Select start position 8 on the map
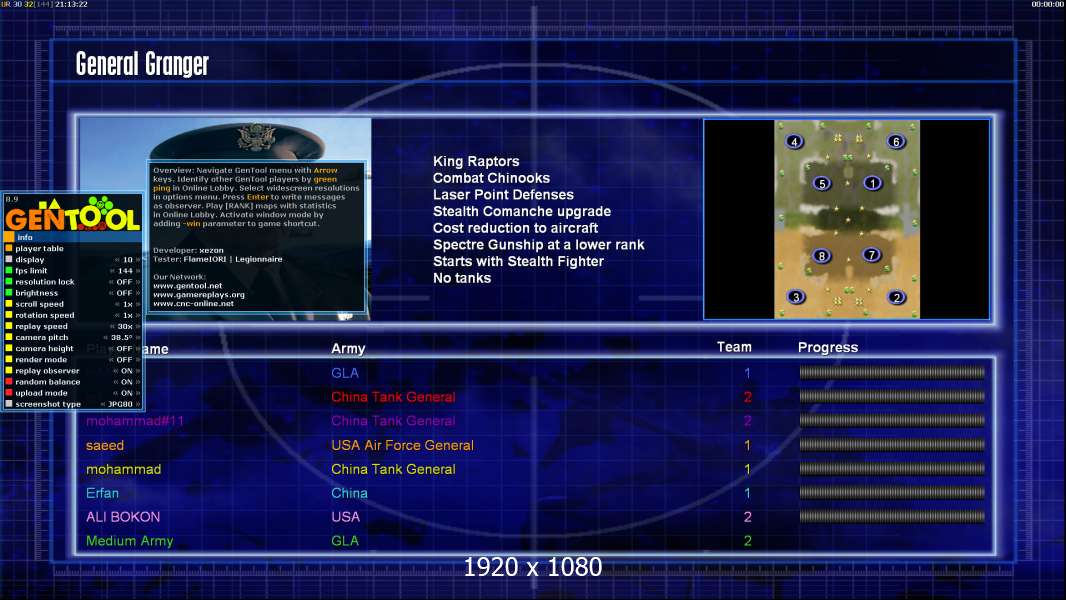The height and width of the screenshot is (600, 1066). pos(822,256)
